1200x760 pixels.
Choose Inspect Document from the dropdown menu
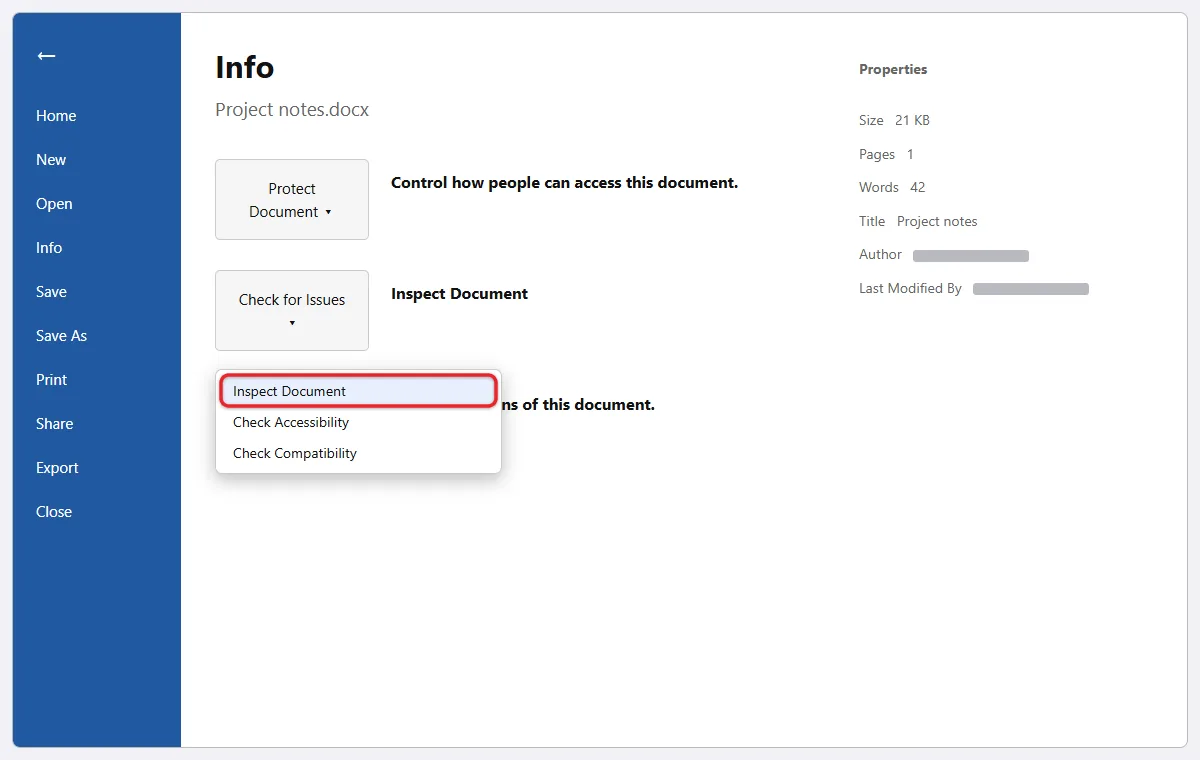click(x=358, y=391)
